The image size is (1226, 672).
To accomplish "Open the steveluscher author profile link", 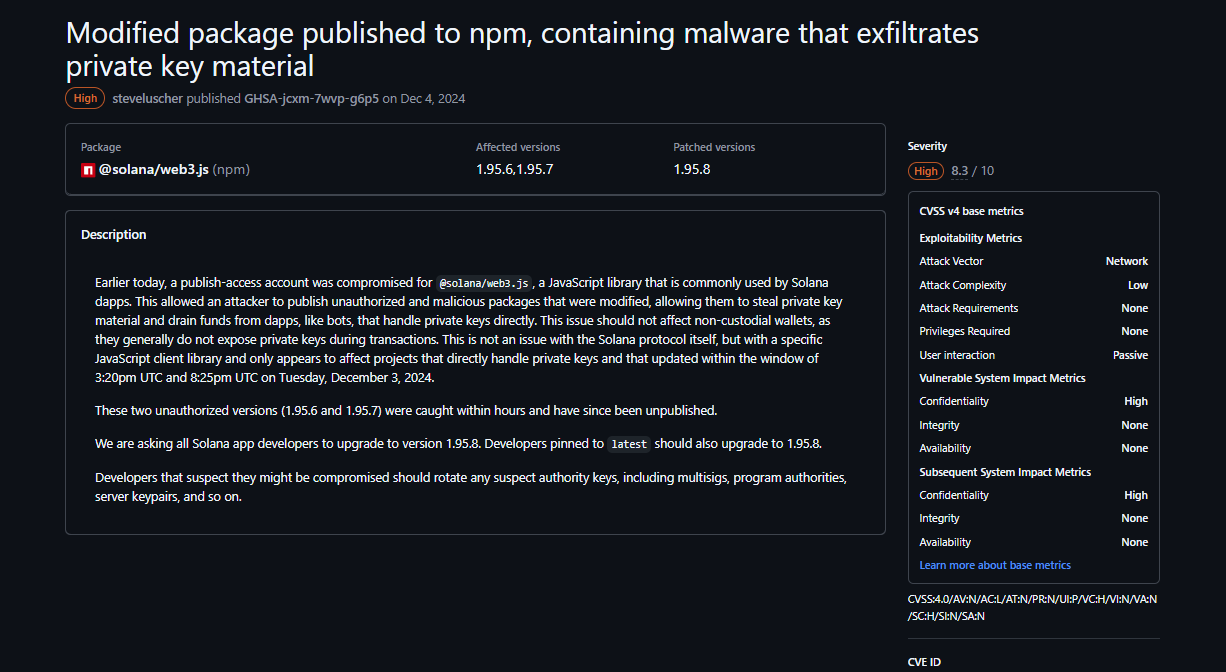I will click(148, 99).
